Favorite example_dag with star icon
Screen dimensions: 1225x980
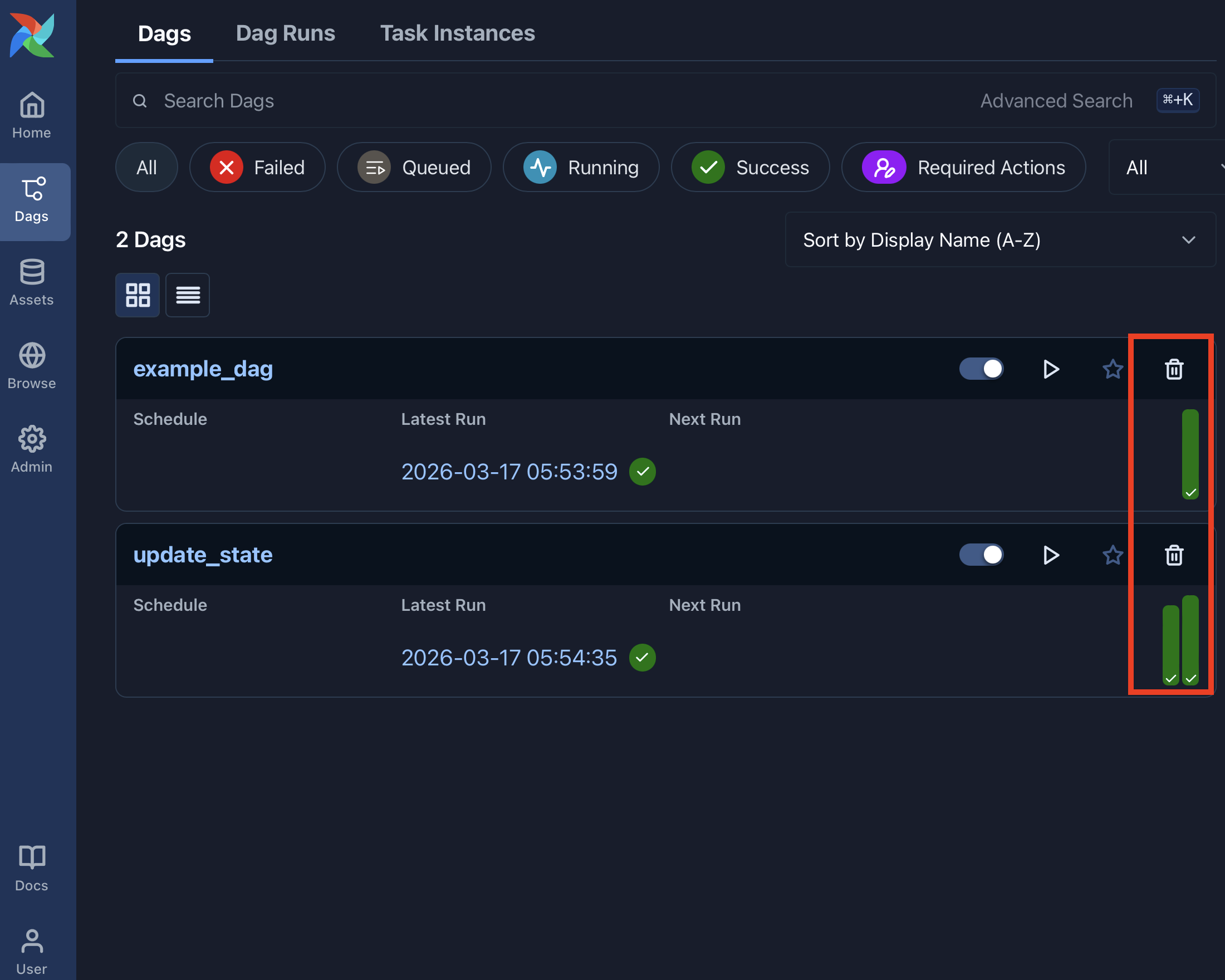point(1113,369)
